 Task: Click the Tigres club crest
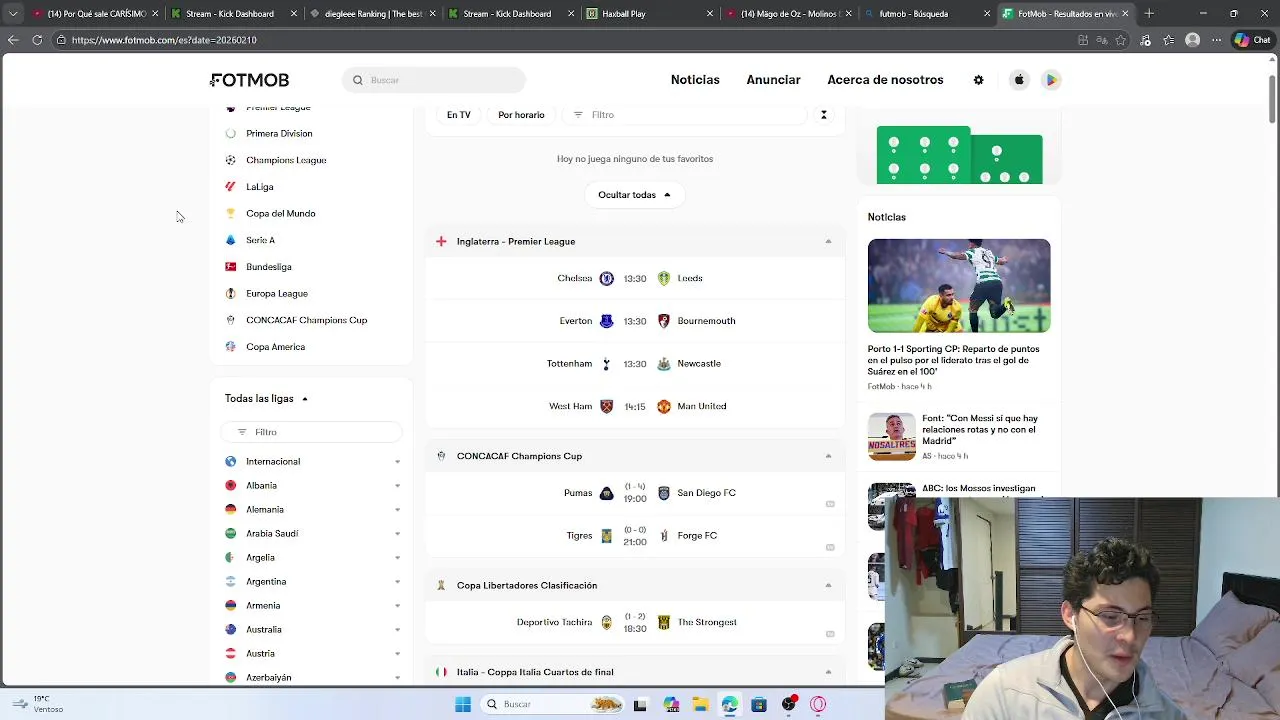(x=606, y=536)
